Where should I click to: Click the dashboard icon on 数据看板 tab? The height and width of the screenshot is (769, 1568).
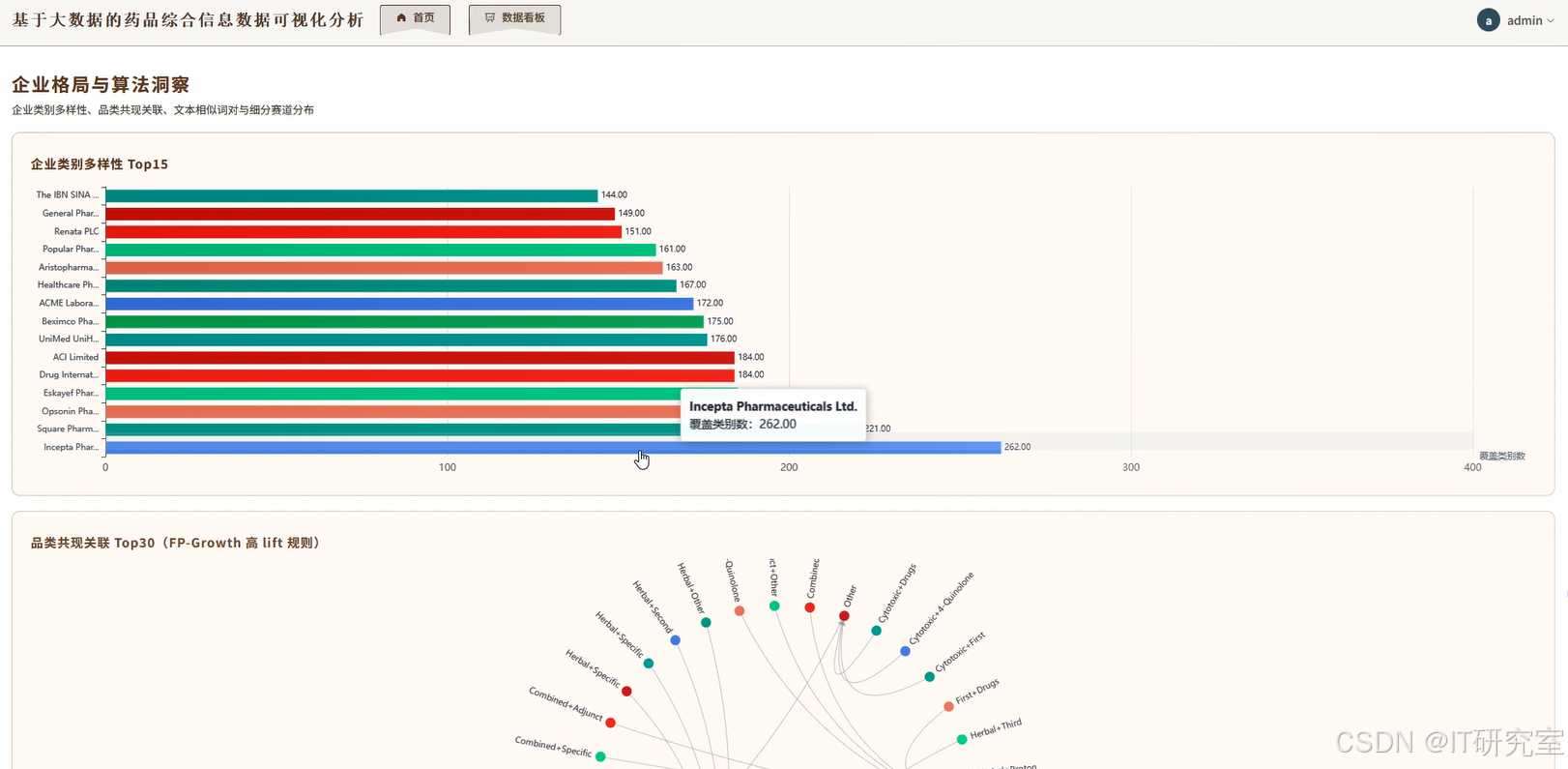(x=490, y=18)
